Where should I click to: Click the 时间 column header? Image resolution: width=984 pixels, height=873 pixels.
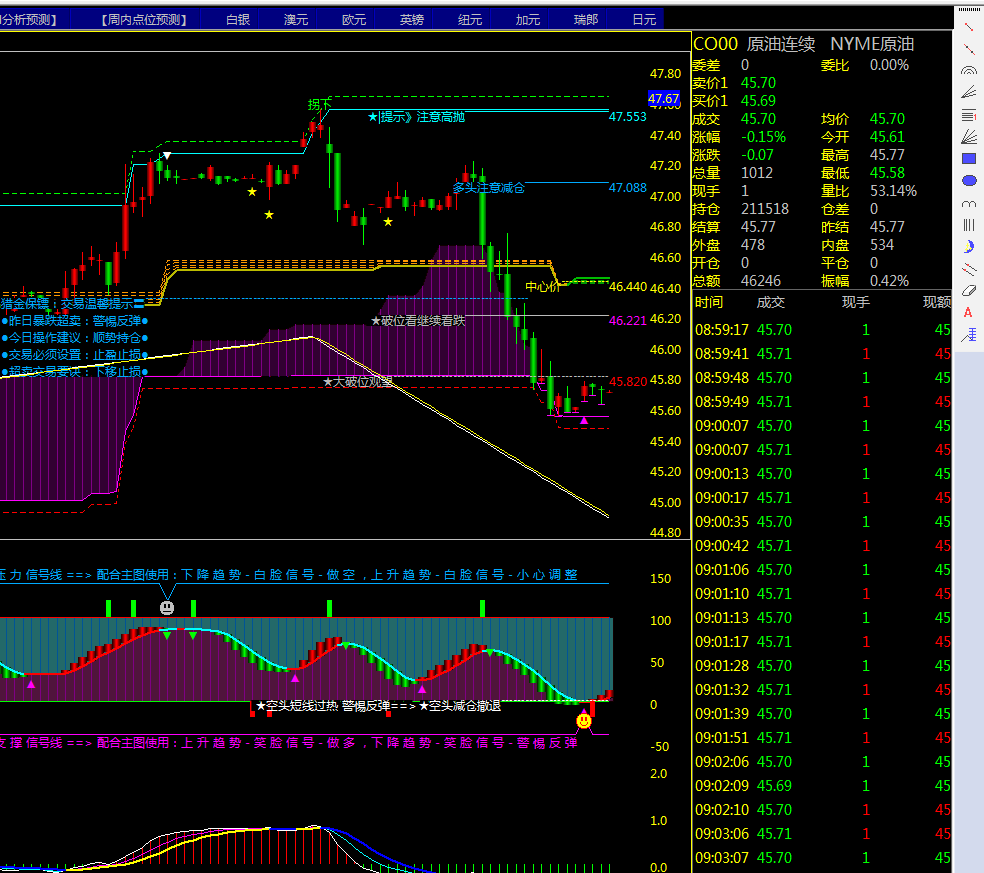[x=709, y=303]
